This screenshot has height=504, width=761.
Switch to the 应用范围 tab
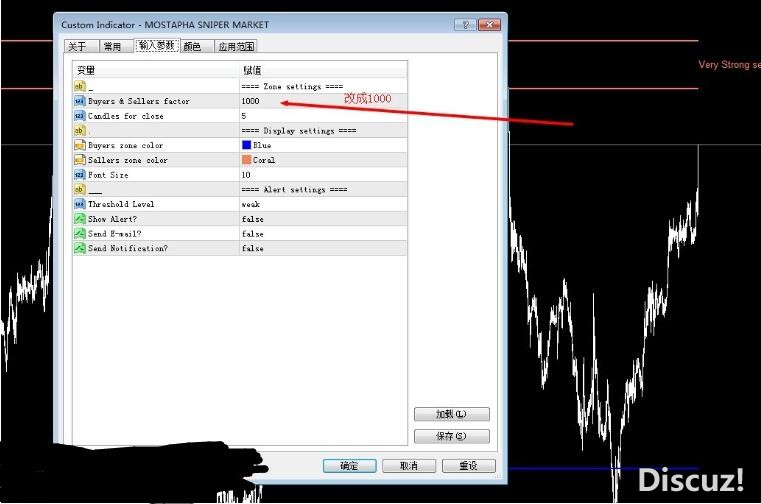coord(236,46)
